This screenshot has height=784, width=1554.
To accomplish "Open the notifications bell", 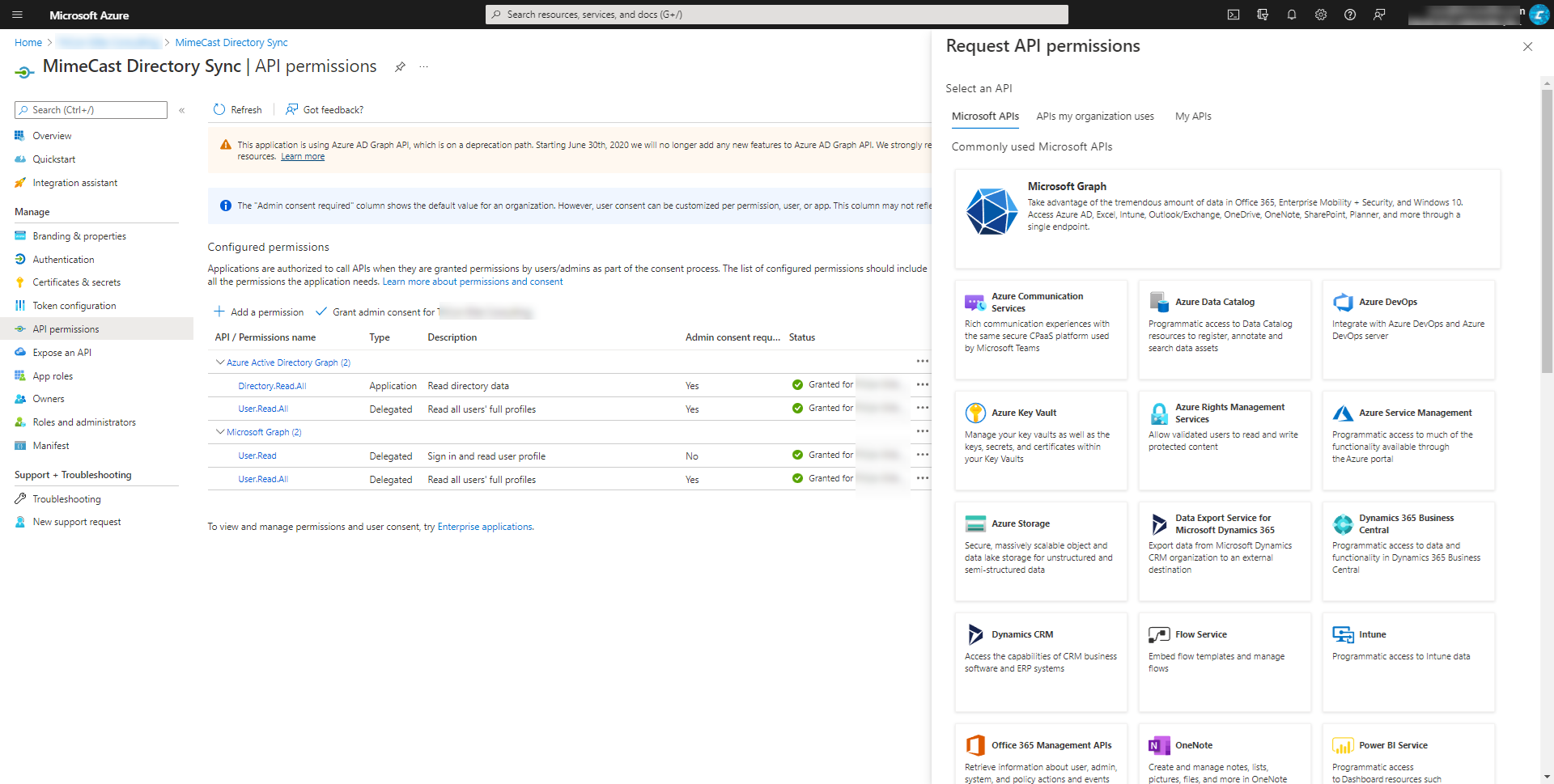I will click(x=1292, y=15).
